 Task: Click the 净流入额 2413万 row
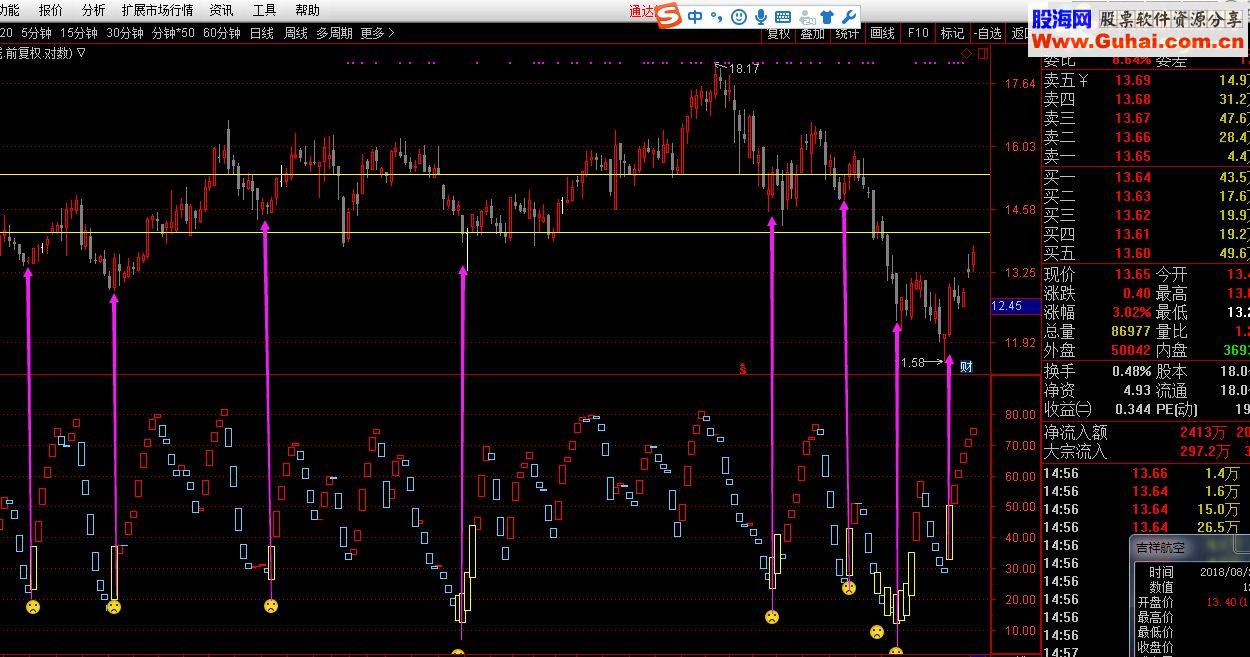click(x=1145, y=433)
